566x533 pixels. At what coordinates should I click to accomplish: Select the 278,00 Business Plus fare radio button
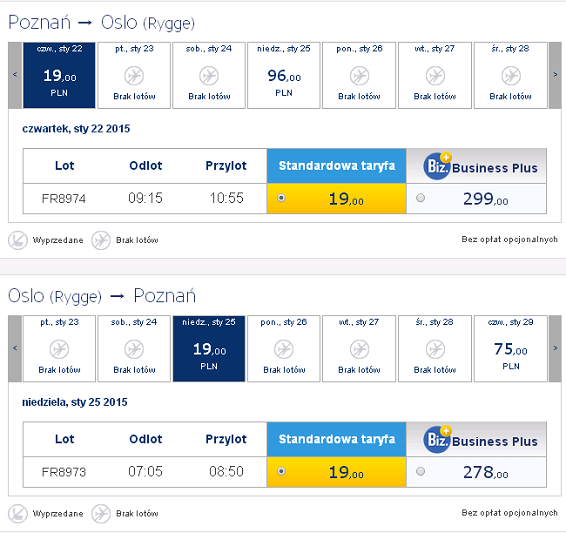(420, 471)
